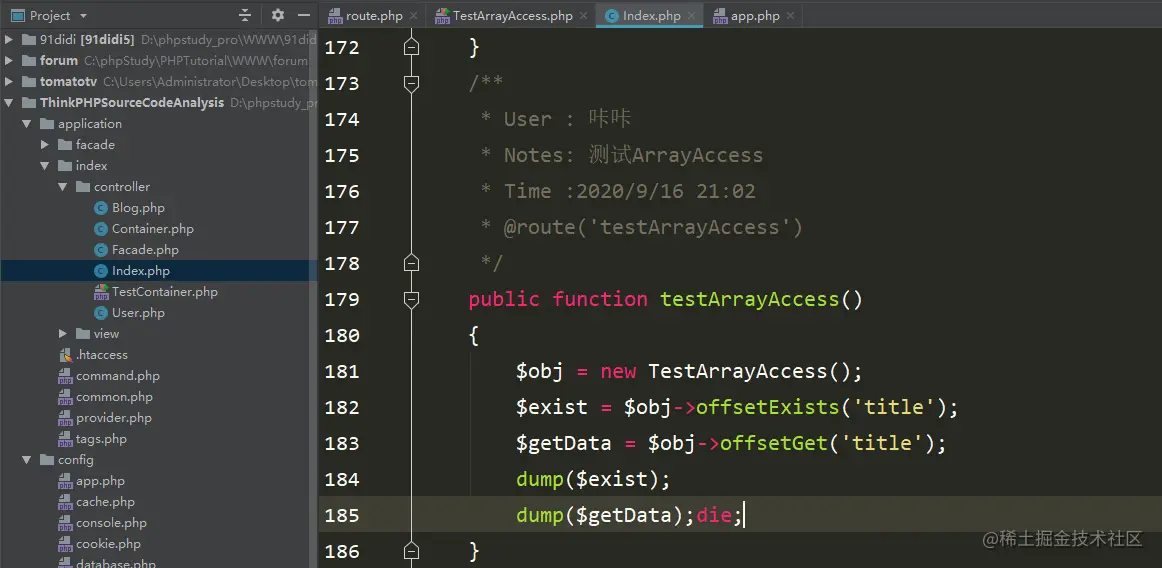Click the offsetGet method call
Screen dimensions: 1162x568
[x=773, y=443]
